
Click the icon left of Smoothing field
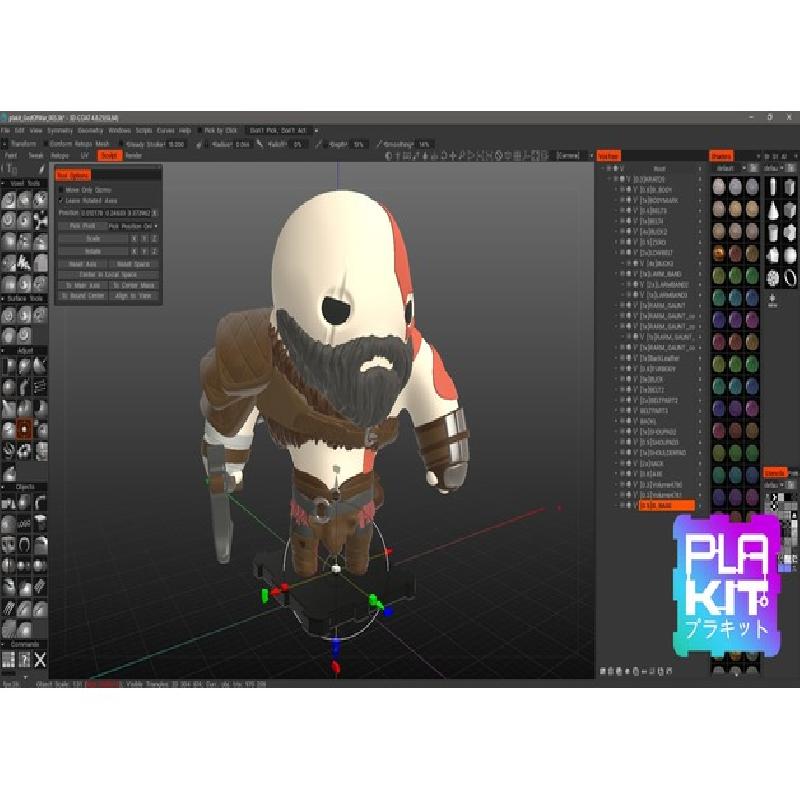pyautogui.click(x=379, y=144)
